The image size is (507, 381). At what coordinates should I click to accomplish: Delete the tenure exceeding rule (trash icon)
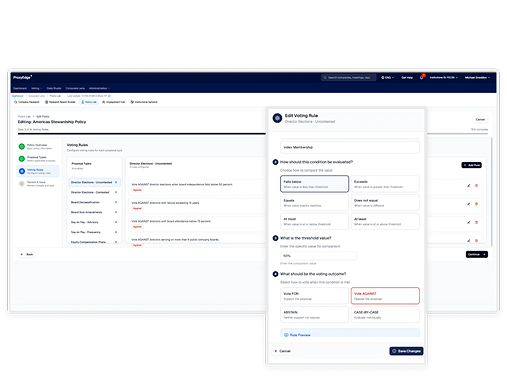click(476, 204)
